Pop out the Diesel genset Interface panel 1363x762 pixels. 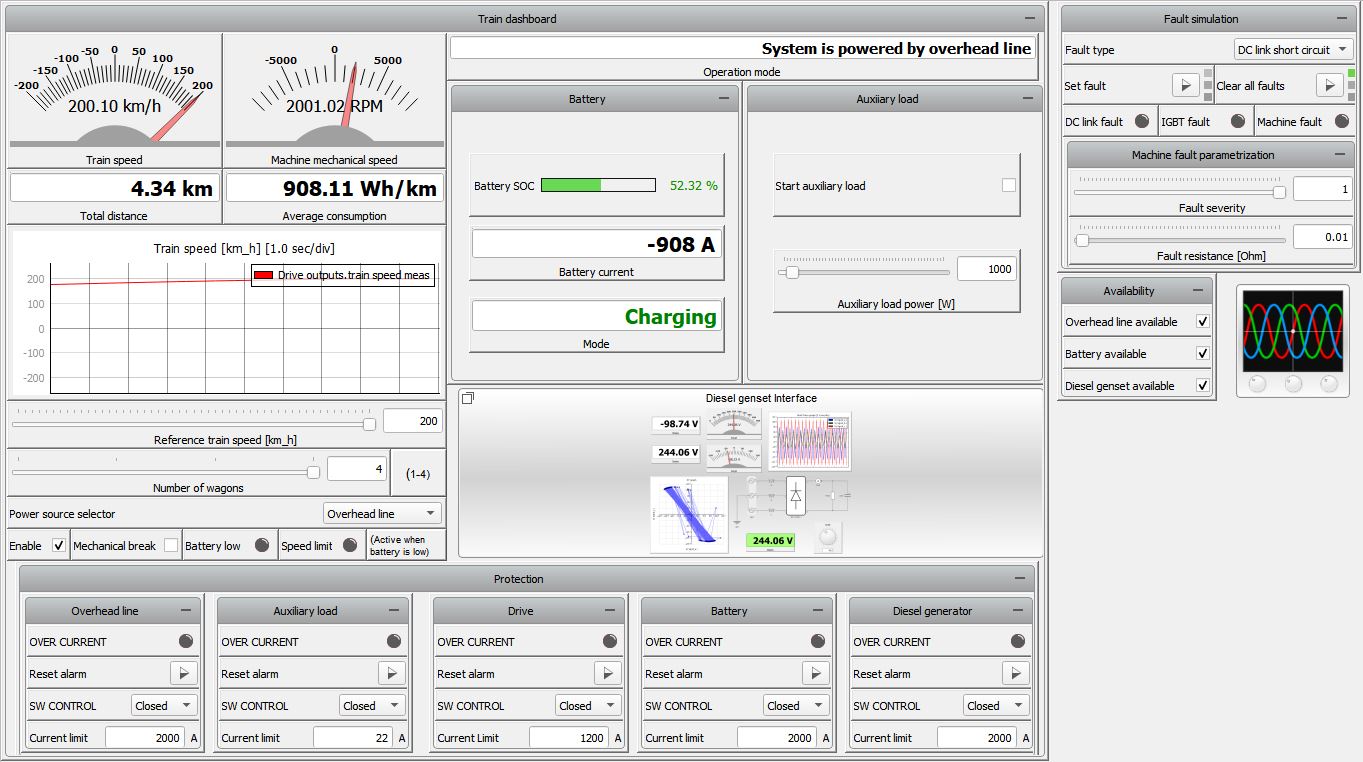(x=468, y=399)
